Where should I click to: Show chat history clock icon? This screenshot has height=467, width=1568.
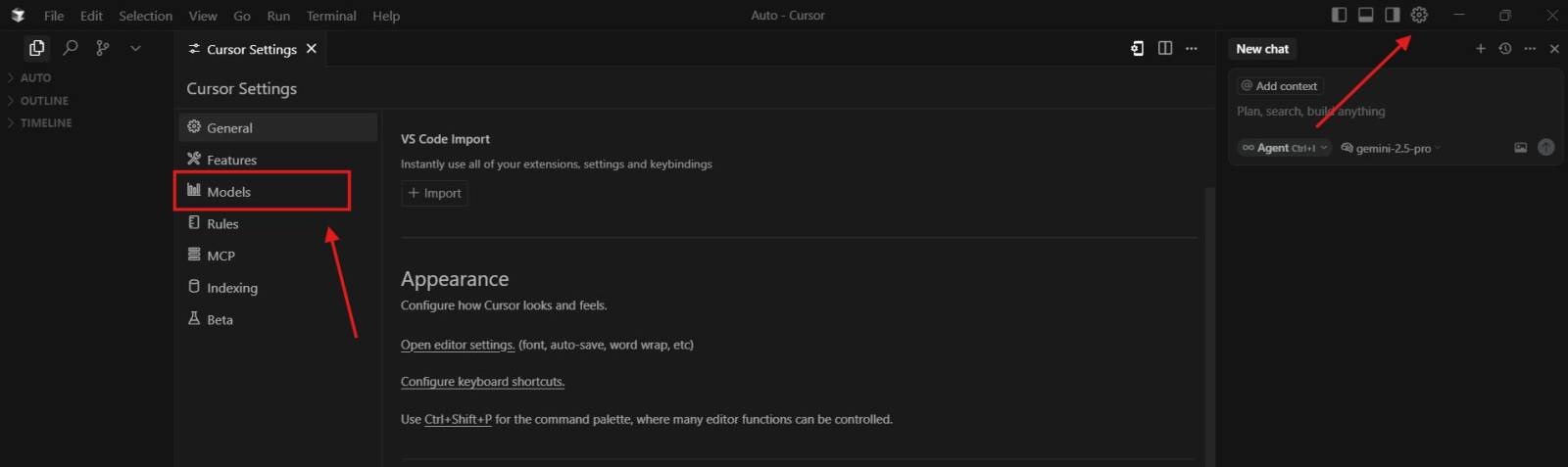pos(1505,49)
